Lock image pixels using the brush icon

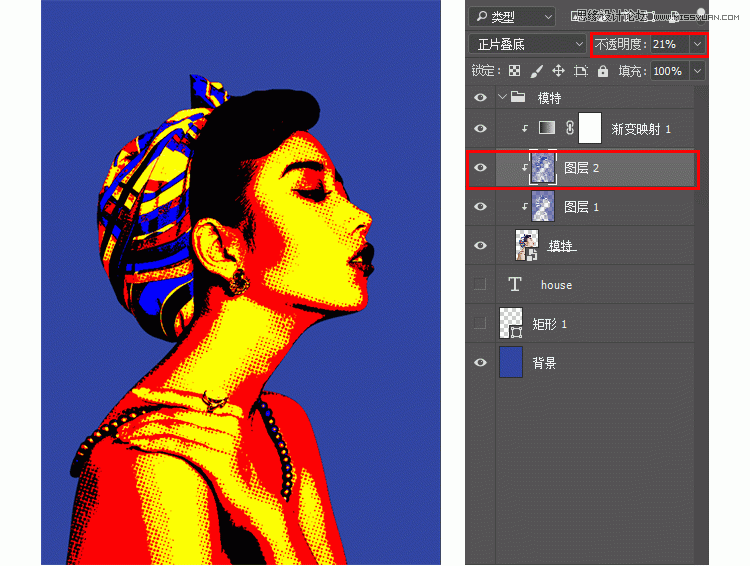pos(537,71)
